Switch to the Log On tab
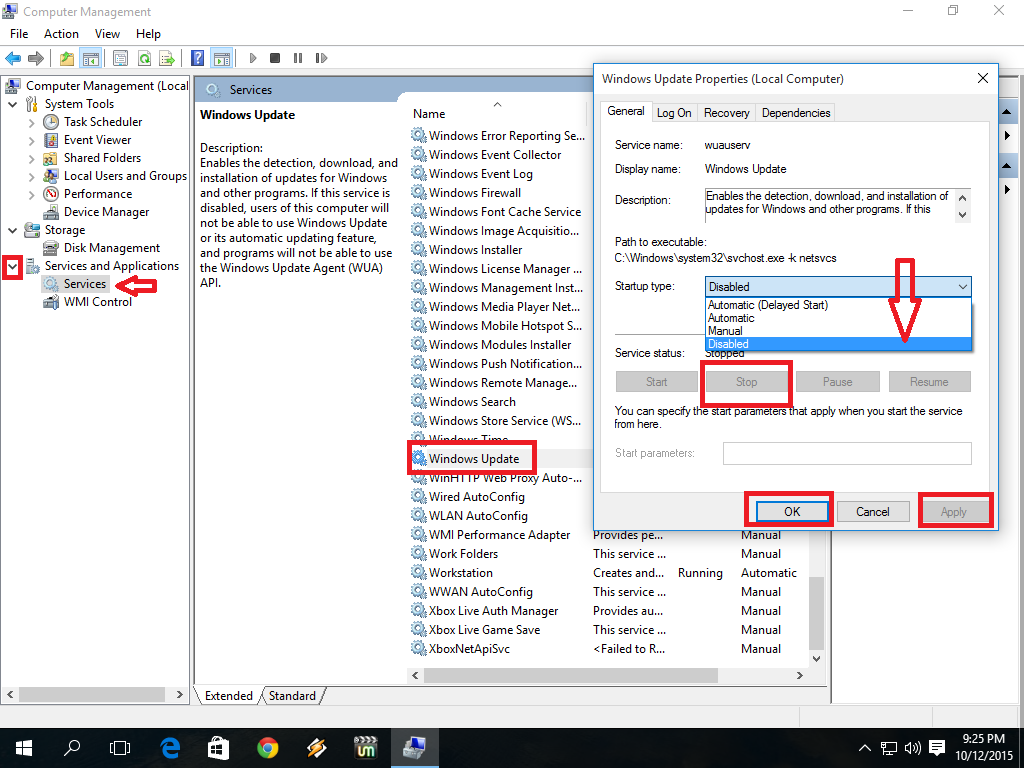Viewport: 1024px width, 768px height. coord(674,112)
